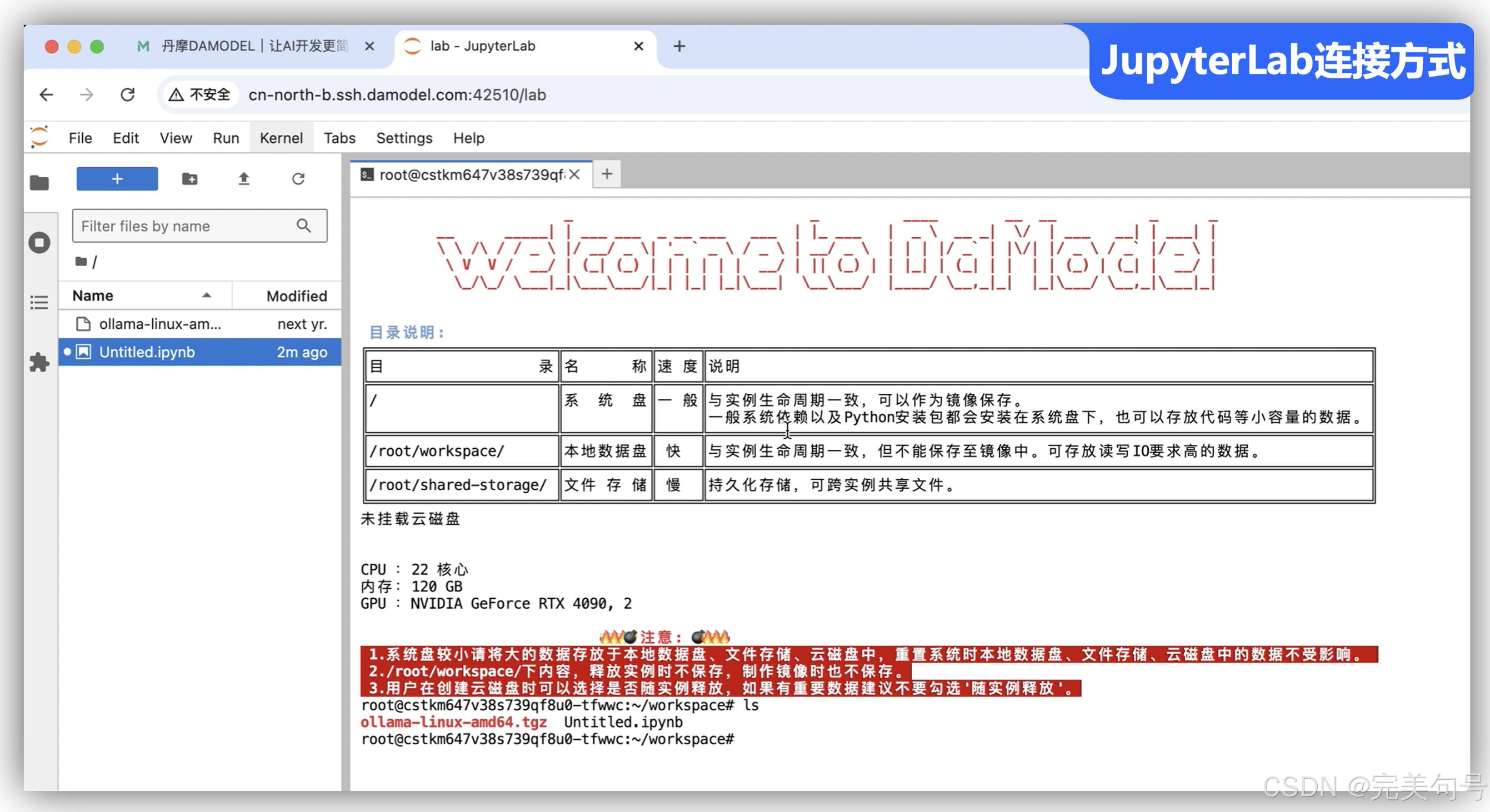The width and height of the screenshot is (1490, 812).
Task: Open the Tabs menu
Action: 339,138
